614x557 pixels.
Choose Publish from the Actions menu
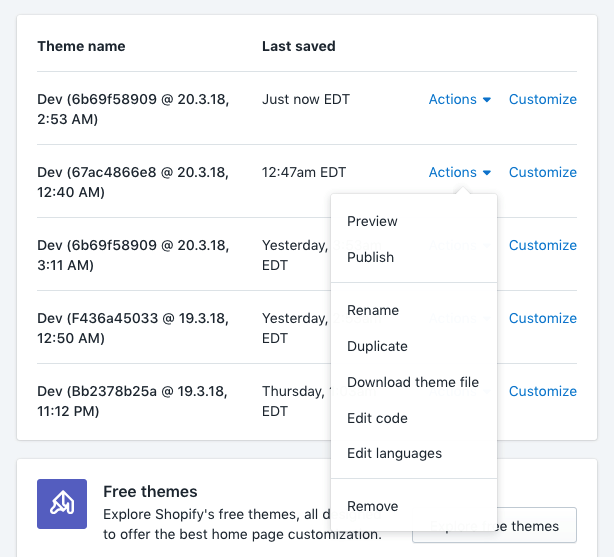(414, 257)
